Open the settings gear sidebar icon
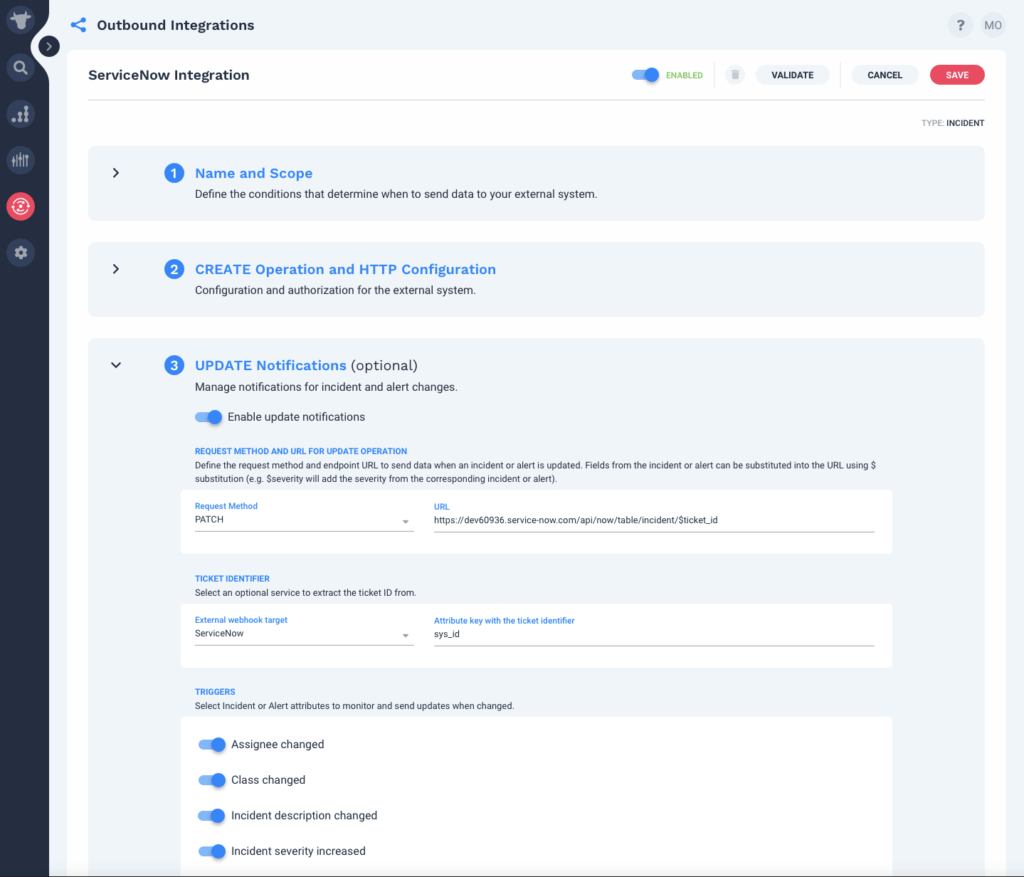This screenshot has width=1024, height=877. (20, 253)
